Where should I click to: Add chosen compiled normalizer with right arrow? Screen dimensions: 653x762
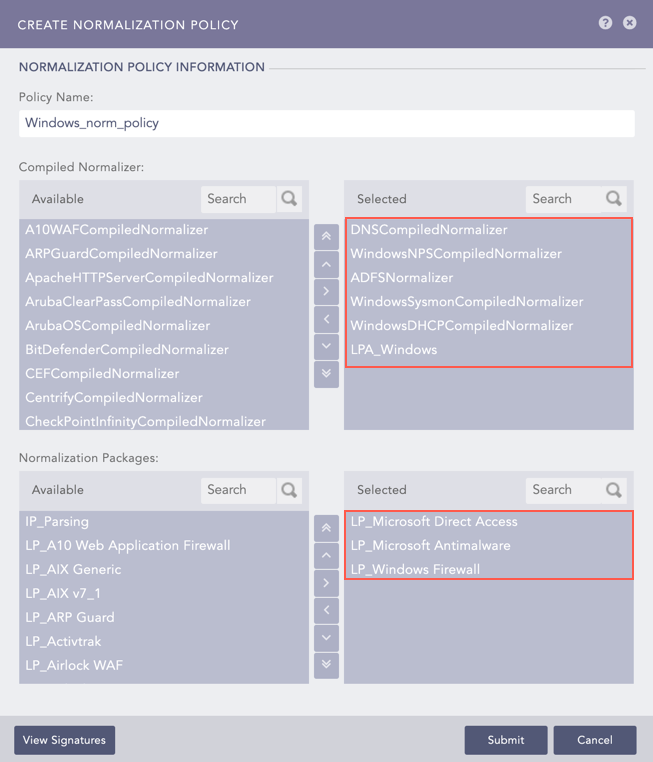(326, 291)
